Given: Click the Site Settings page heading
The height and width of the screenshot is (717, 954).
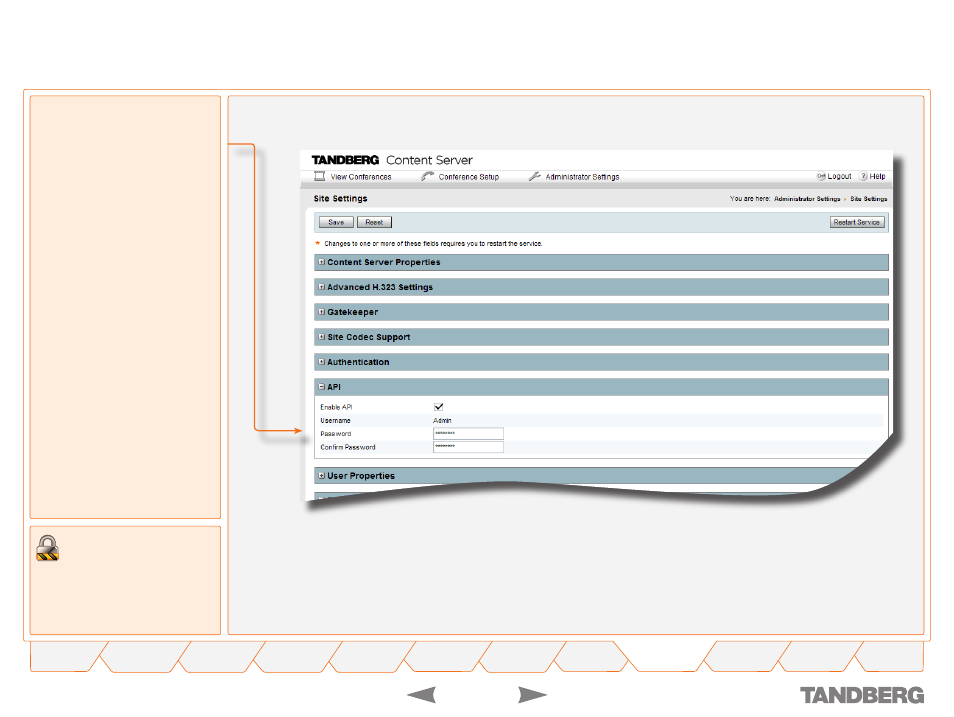Looking at the screenshot, I should click(340, 198).
